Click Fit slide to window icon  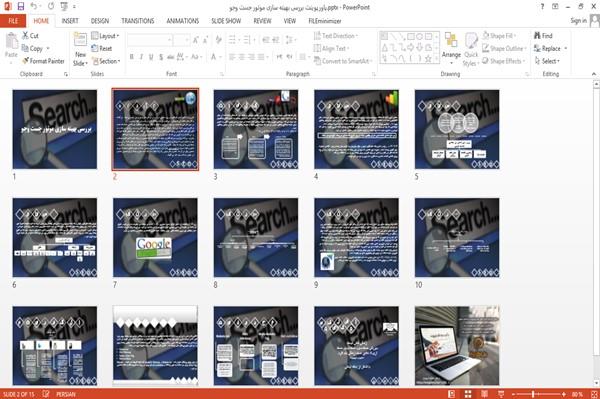(x=594, y=394)
